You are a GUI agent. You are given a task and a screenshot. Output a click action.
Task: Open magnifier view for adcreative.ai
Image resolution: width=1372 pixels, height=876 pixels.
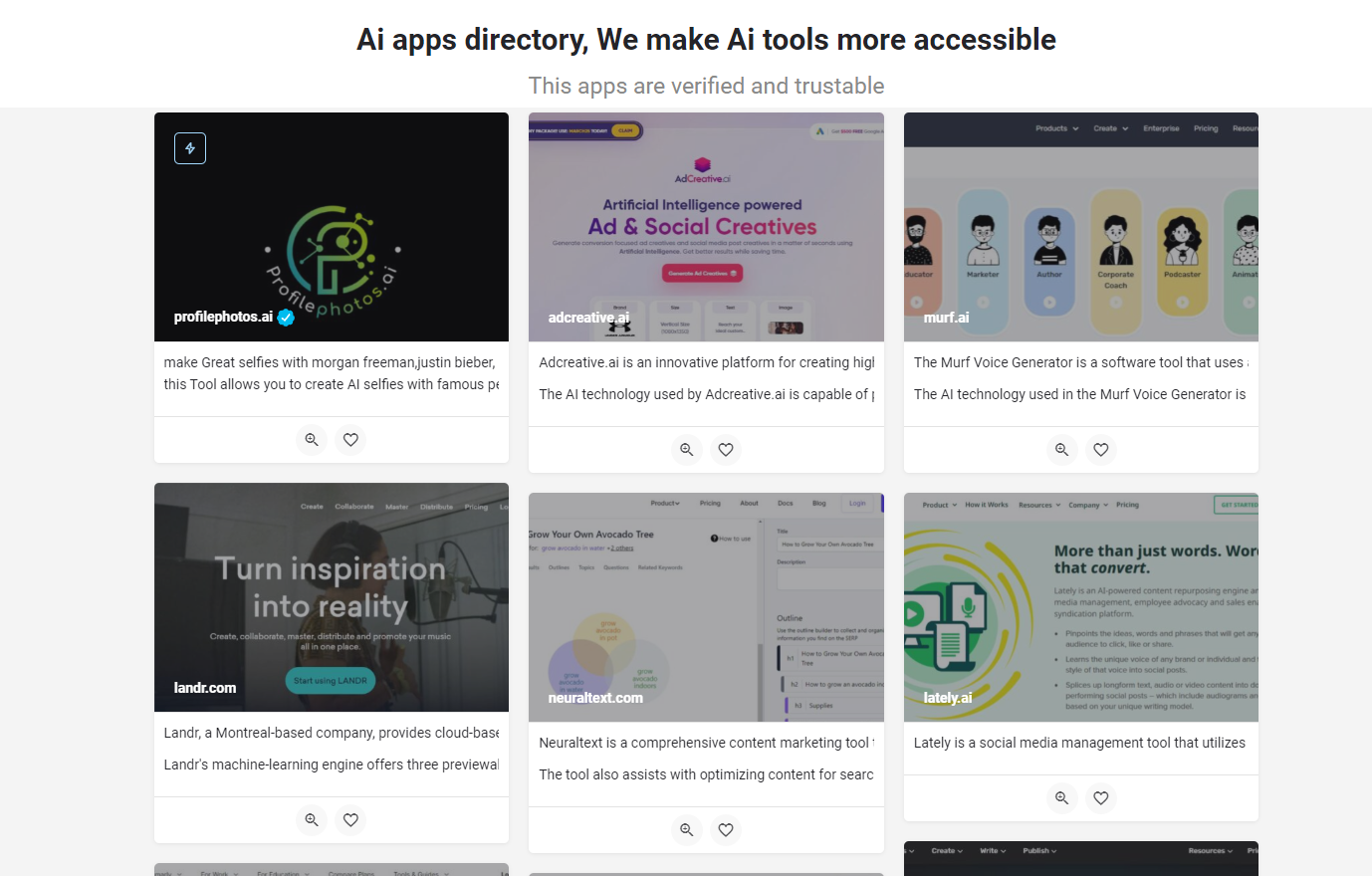point(687,450)
